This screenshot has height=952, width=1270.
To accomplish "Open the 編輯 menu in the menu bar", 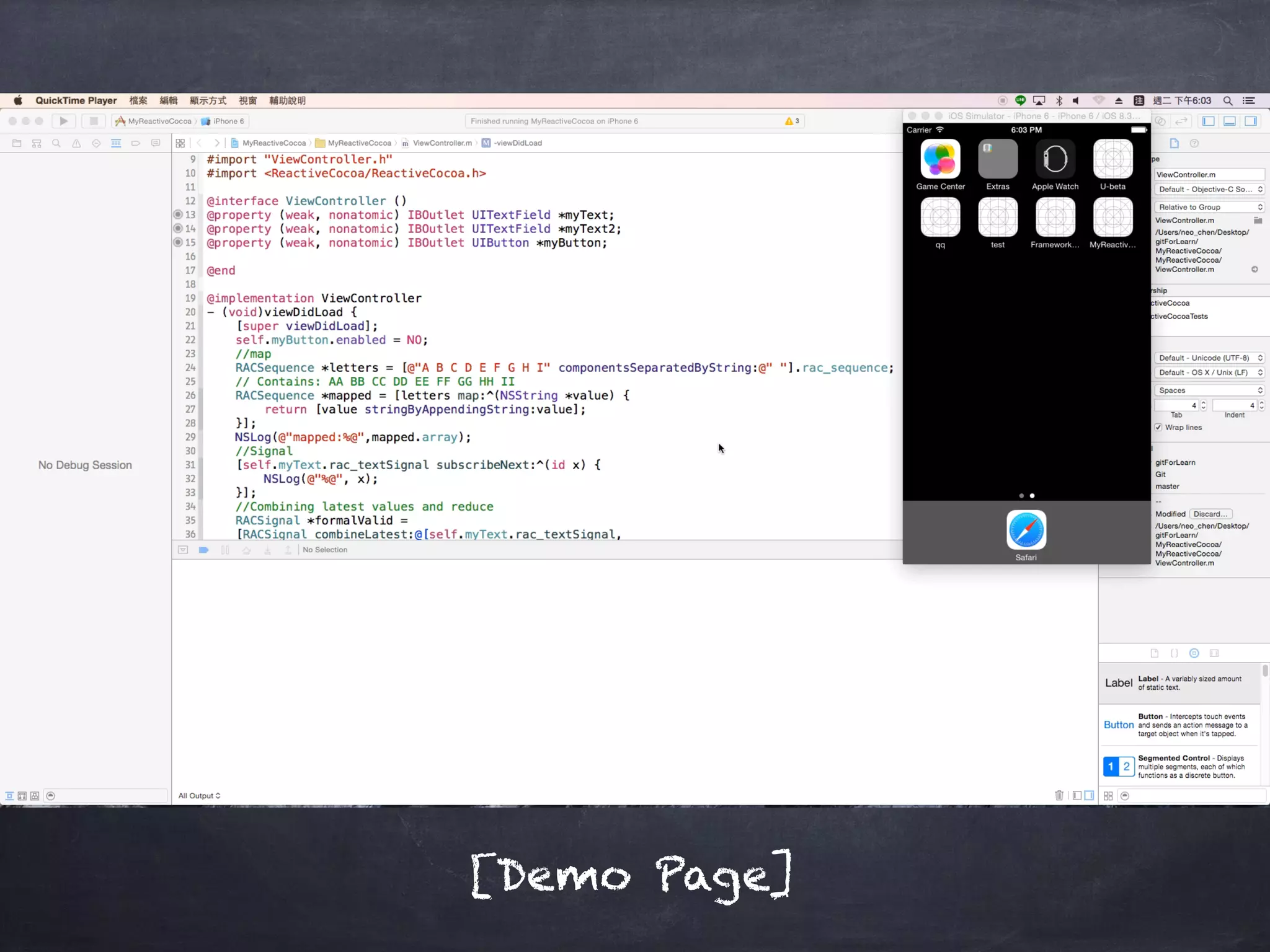I will coord(168,100).
